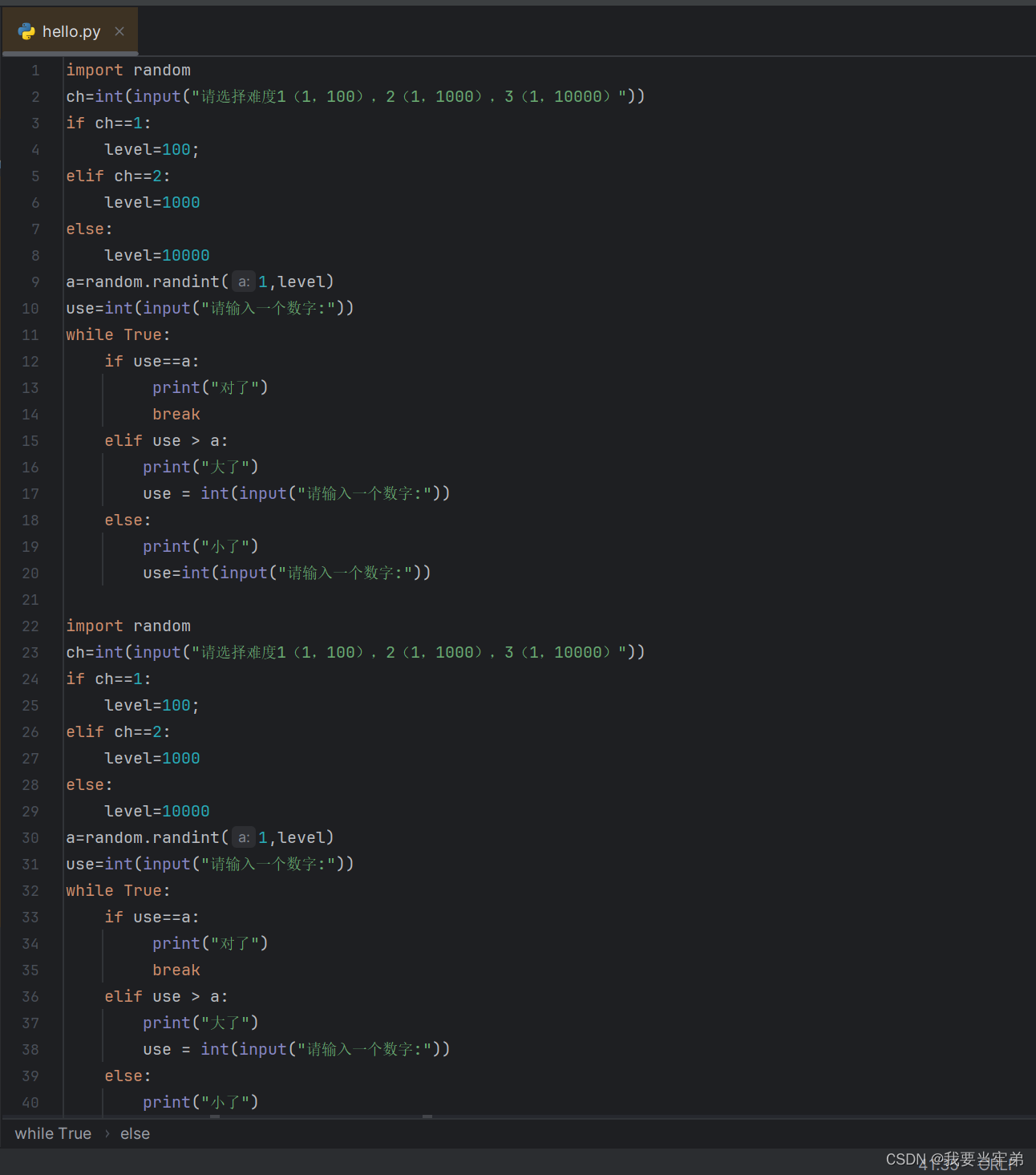Click line number 40 in the gutter
The height and width of the screenshot is (1175, 1036).
click(x=30, y=1103)
